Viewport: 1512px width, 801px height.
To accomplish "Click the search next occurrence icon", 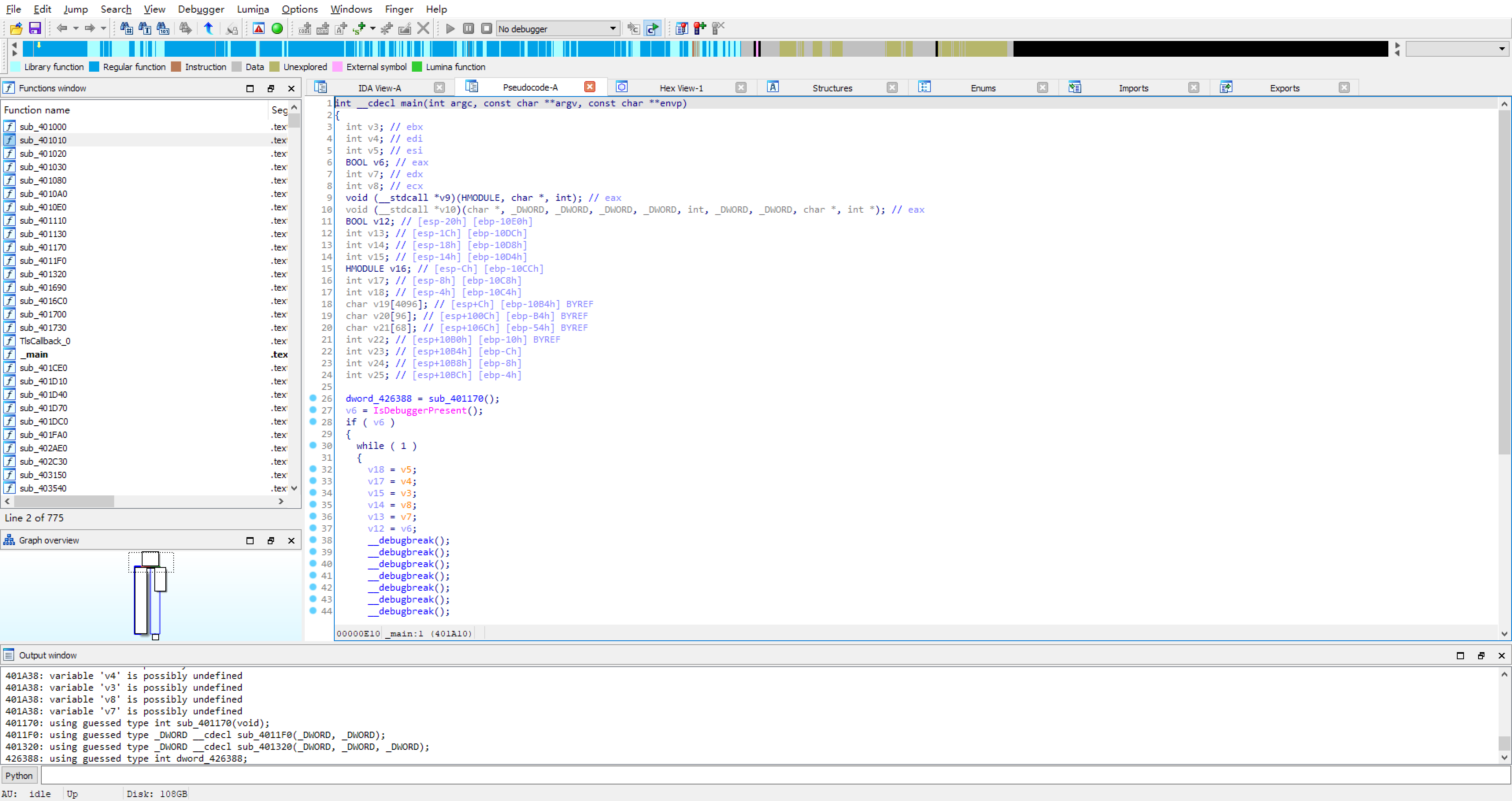I will tap(185, 28).
